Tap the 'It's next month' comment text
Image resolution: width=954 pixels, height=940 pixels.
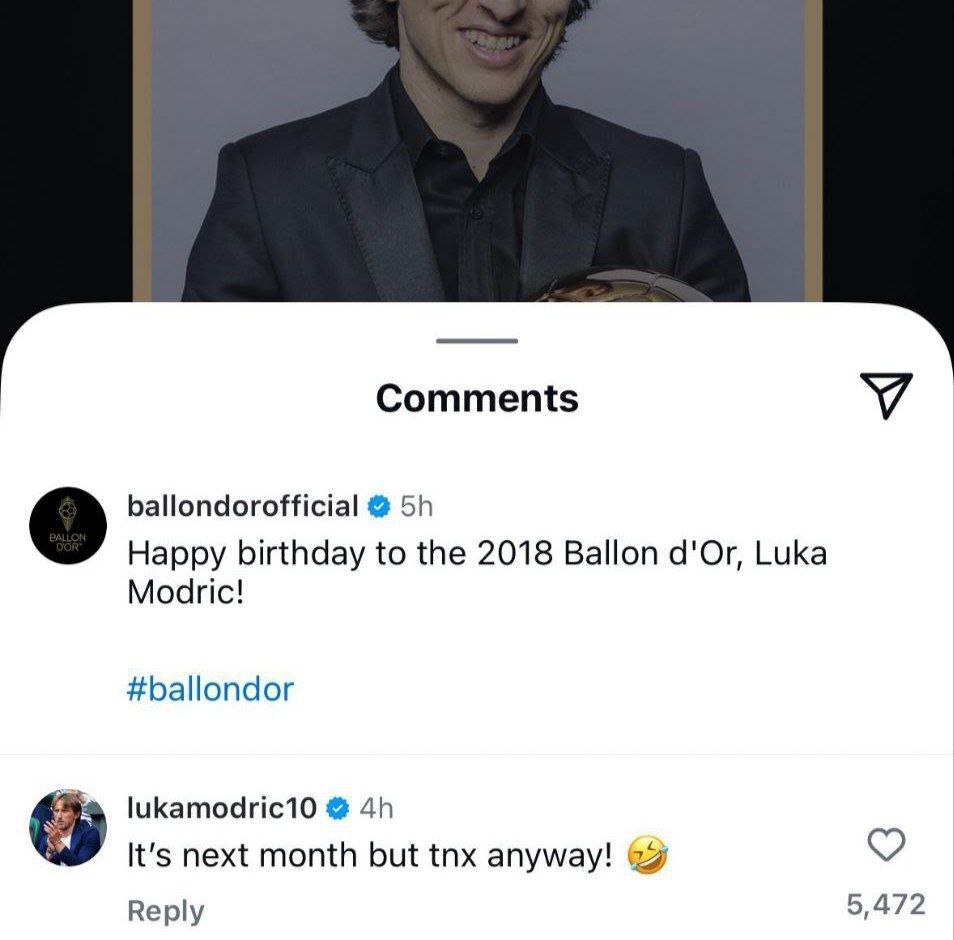pyautogui.click(x=370, y=856)
